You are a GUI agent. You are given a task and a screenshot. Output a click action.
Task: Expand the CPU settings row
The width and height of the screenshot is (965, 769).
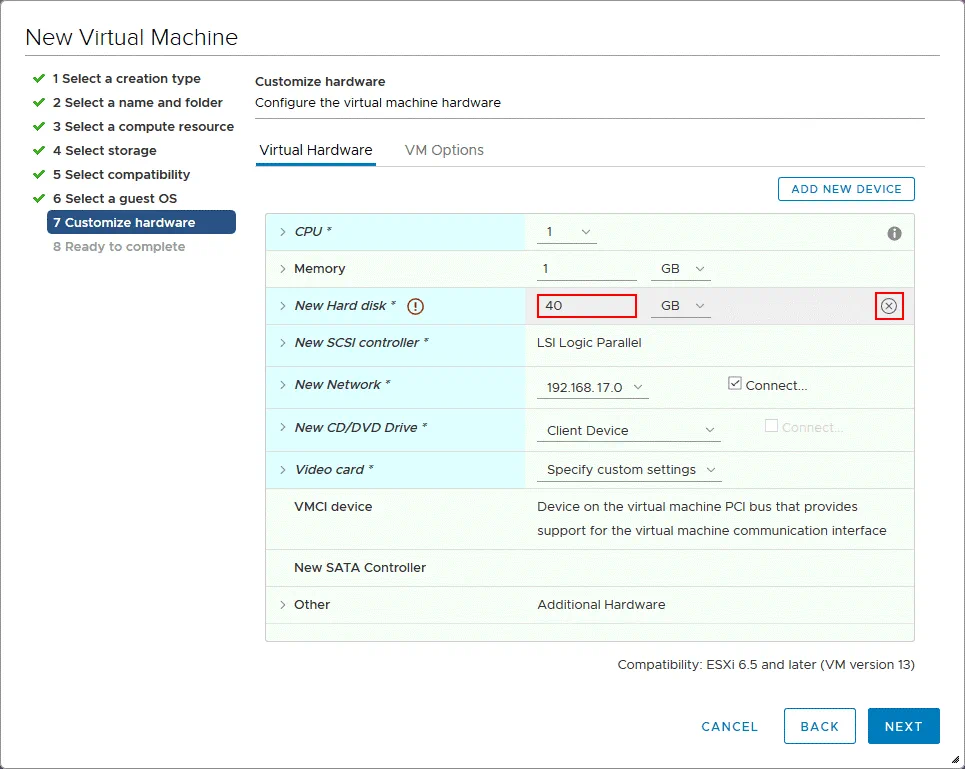pos(283,232)
